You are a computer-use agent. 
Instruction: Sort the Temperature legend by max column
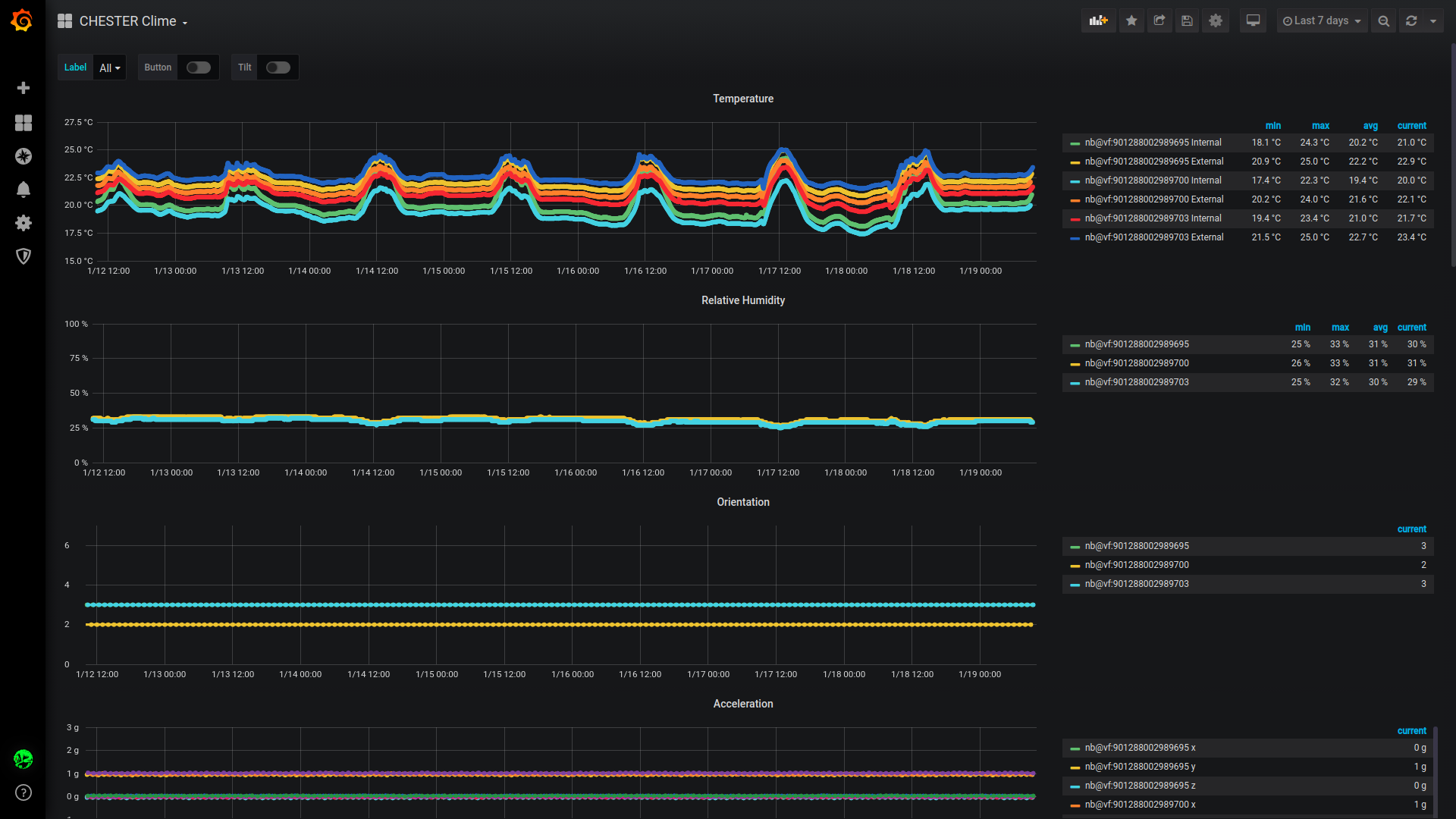pyautogui.click(x=1320, y=126)
